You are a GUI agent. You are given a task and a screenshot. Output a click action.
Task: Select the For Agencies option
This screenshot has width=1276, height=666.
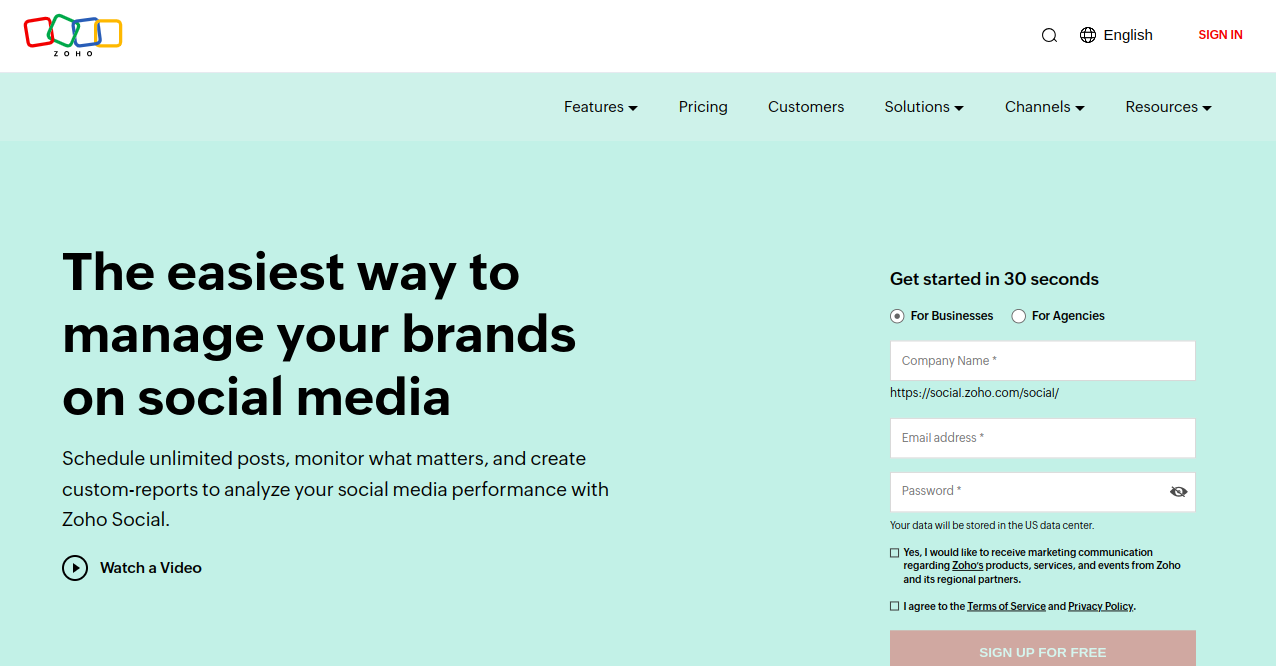(1018, 316)
